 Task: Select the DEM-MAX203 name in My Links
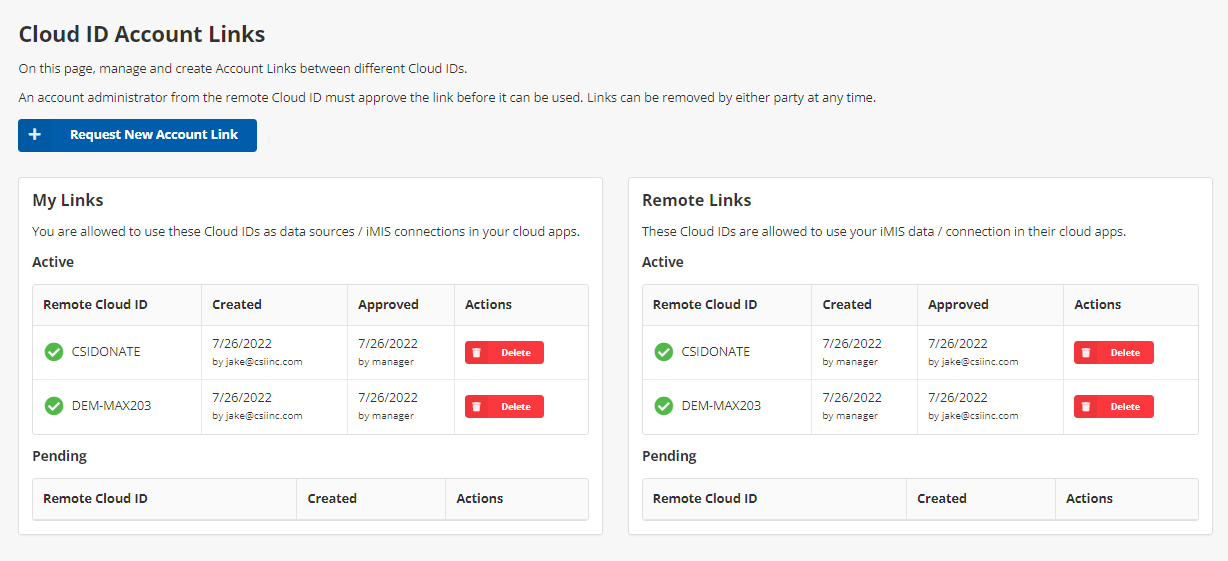point(111,406)
